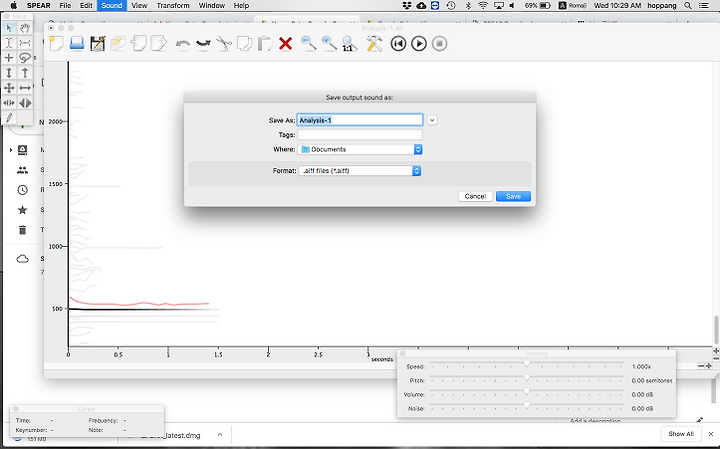Click the Cut scissors icon
This screenshot has width=720, height=449.
coord(224,44)
